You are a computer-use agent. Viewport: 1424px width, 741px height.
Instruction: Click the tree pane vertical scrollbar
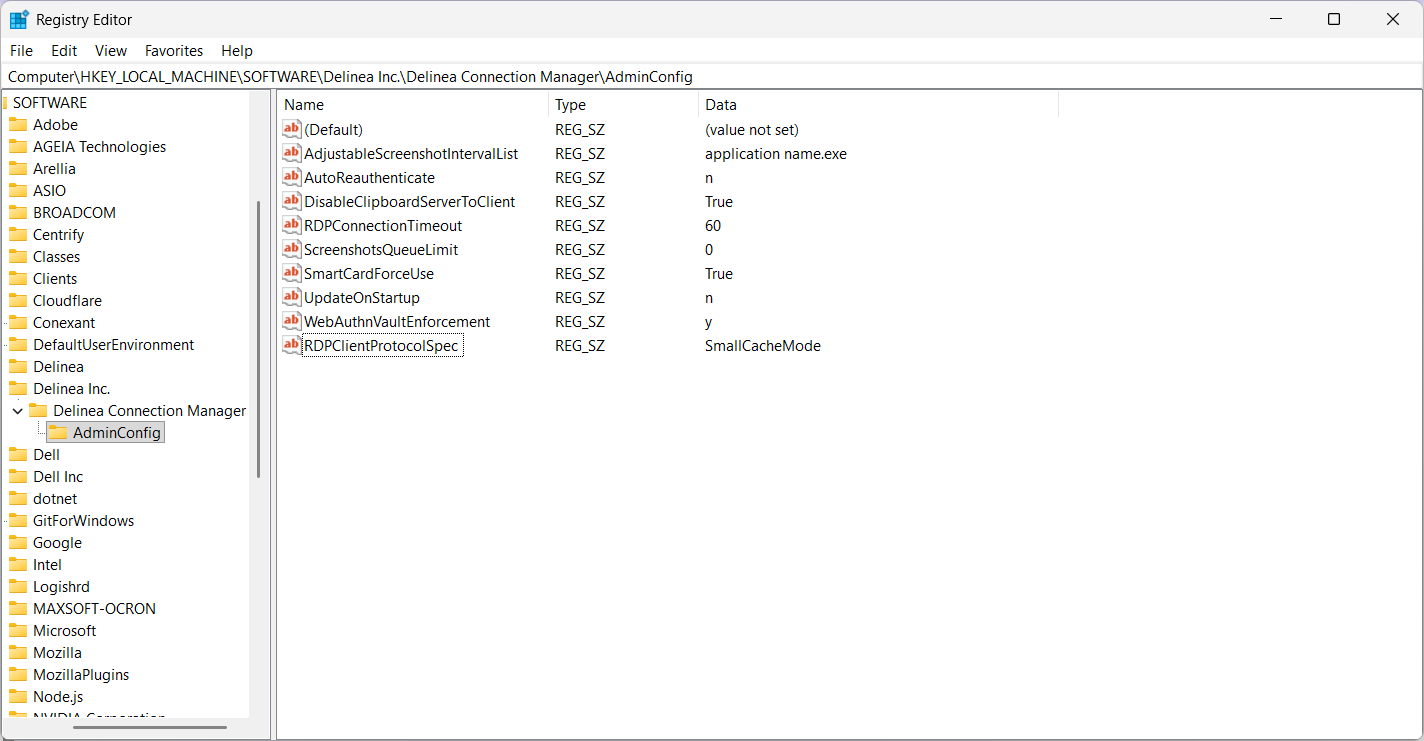259,340
